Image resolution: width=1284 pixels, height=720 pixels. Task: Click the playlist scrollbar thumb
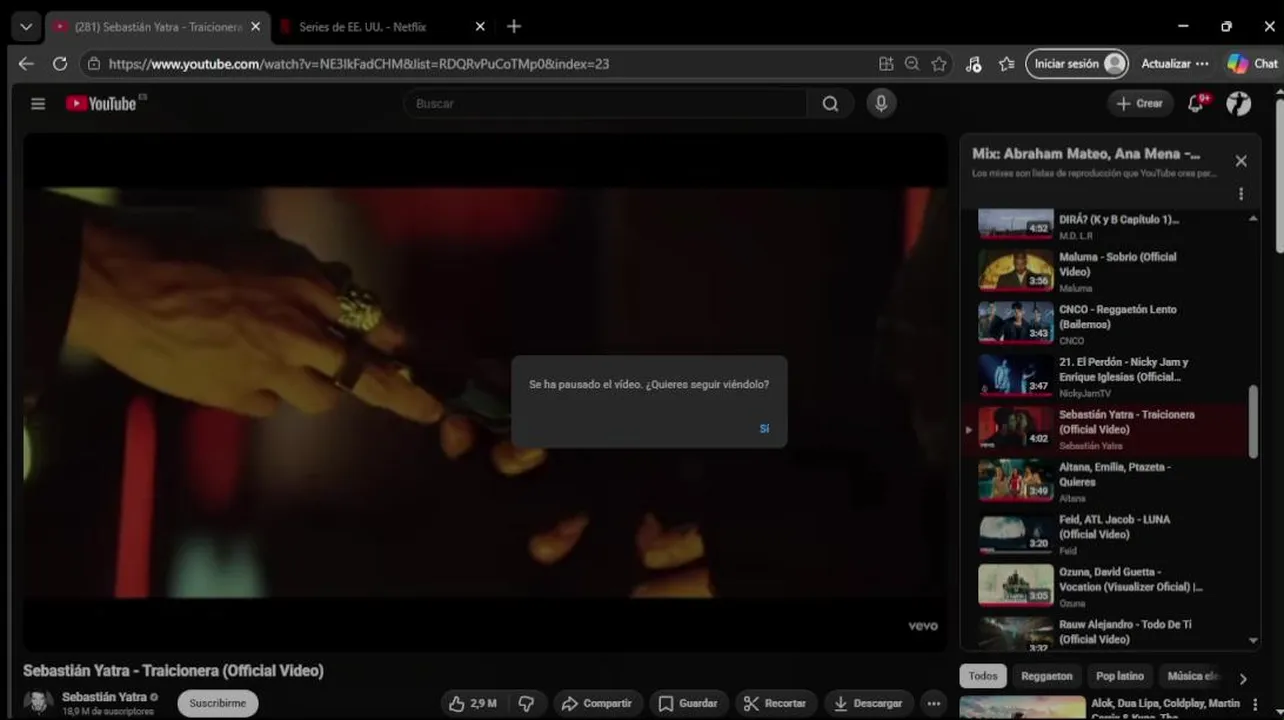1254,422
